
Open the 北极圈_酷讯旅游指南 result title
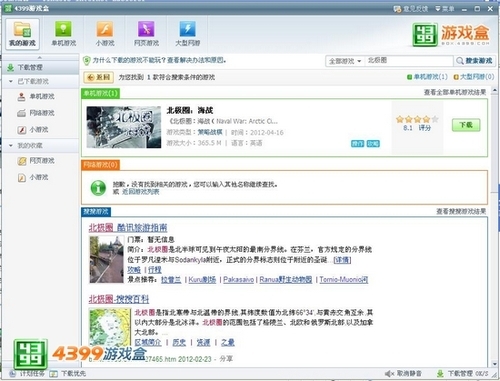[128, 228]
